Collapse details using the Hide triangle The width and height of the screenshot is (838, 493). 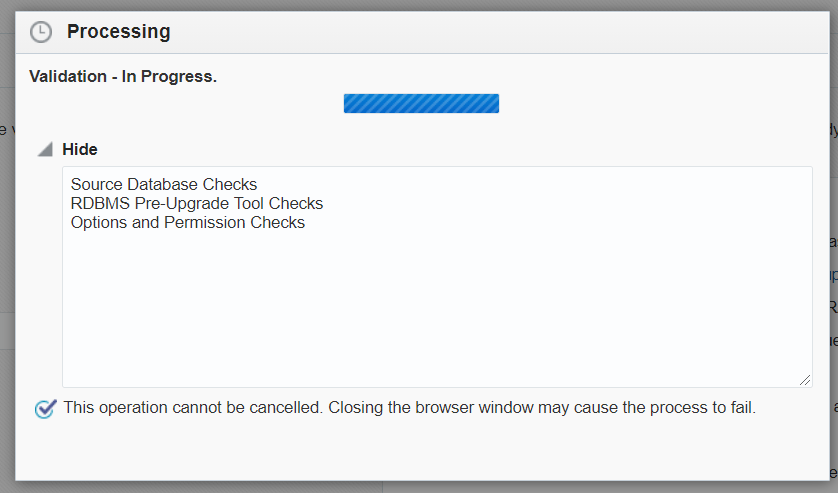(45, 150)
